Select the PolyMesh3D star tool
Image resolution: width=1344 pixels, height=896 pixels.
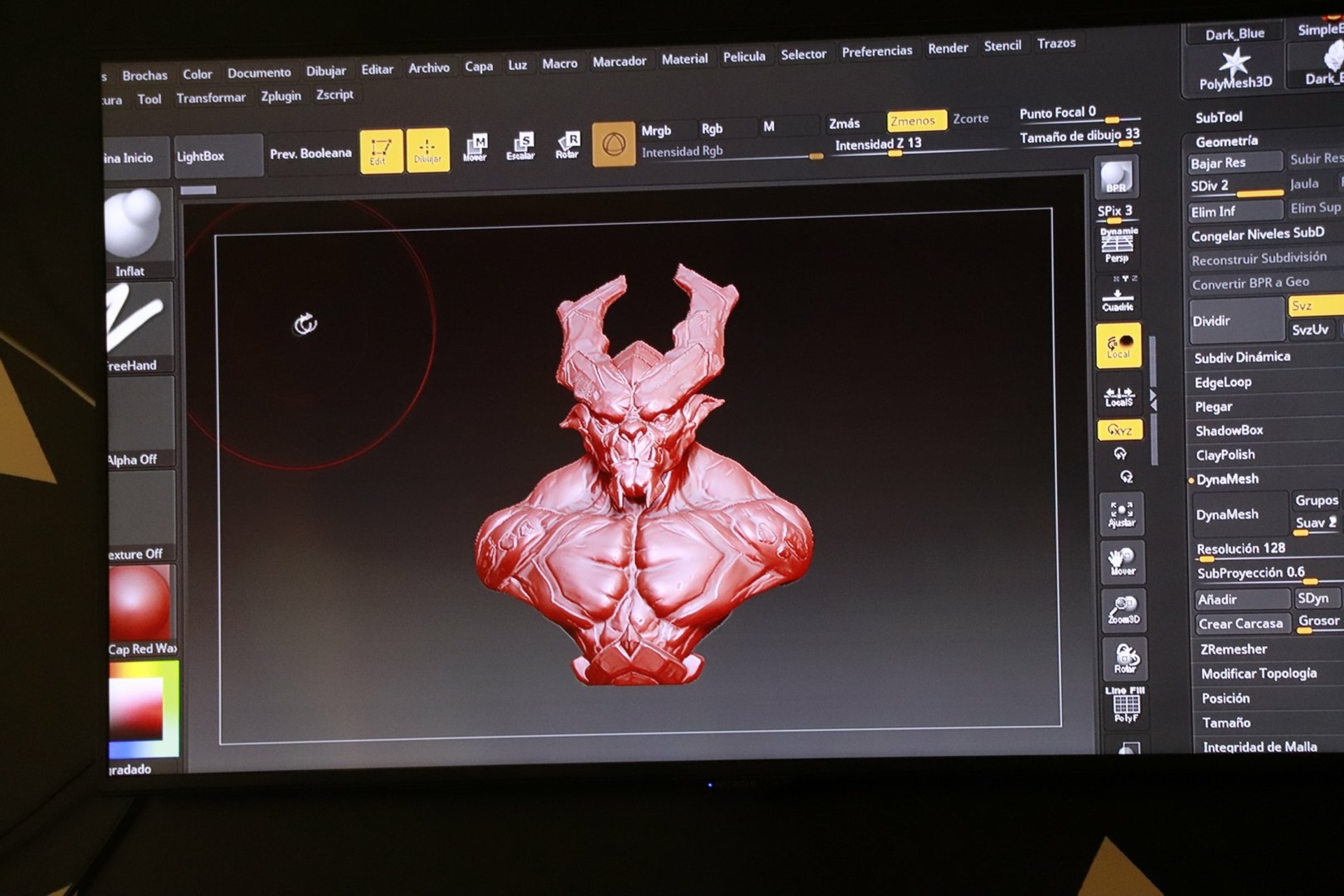coord(1234,68)
